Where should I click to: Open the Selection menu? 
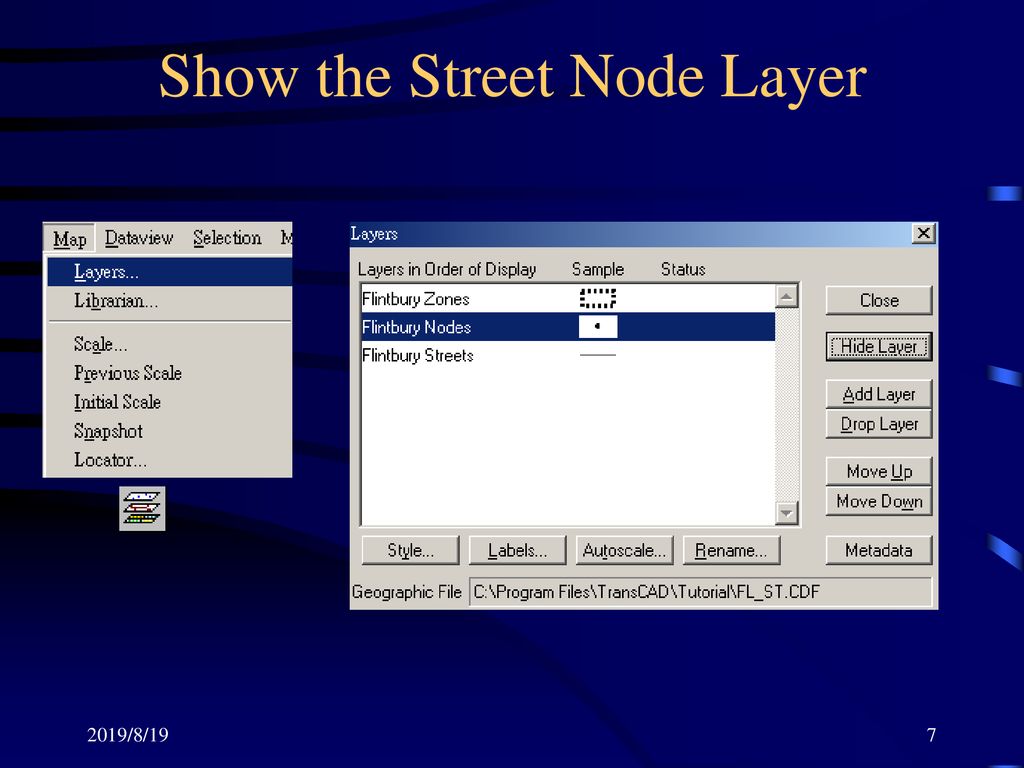point(227,238)
